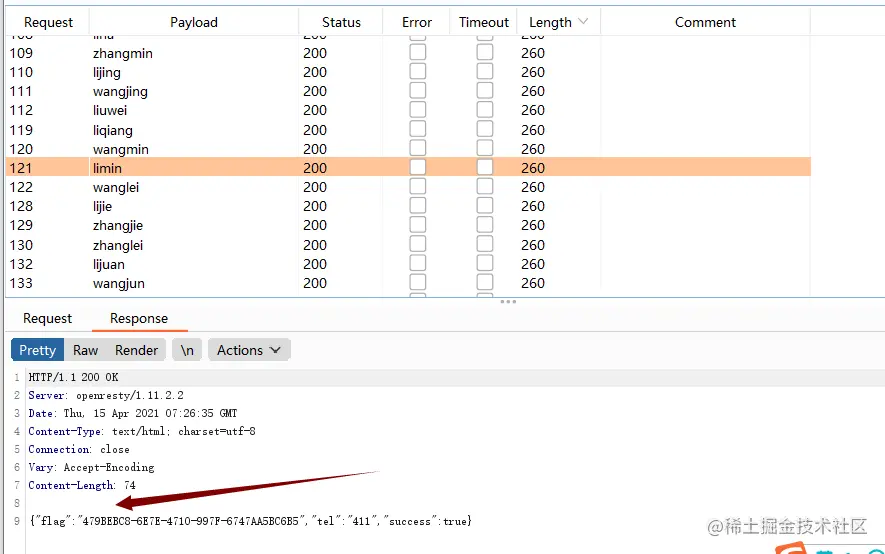Toggle Error checkbox for lijing row

(418, 72)
